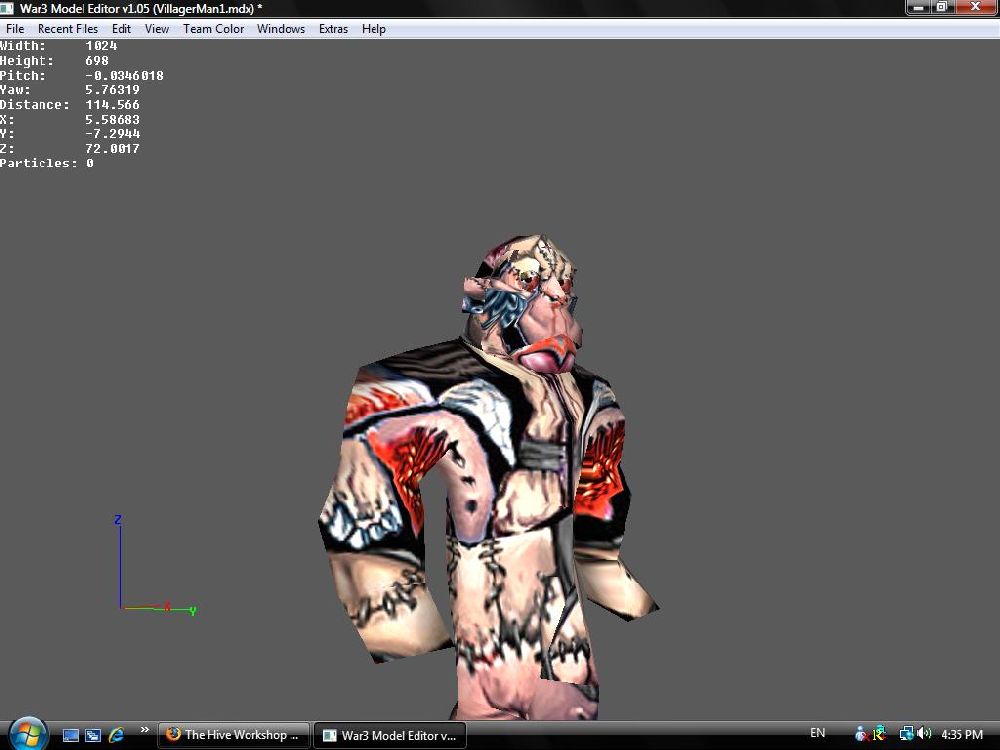
Task: Click the Yaw value 5.76319
Action: click(x=112, y=90)
